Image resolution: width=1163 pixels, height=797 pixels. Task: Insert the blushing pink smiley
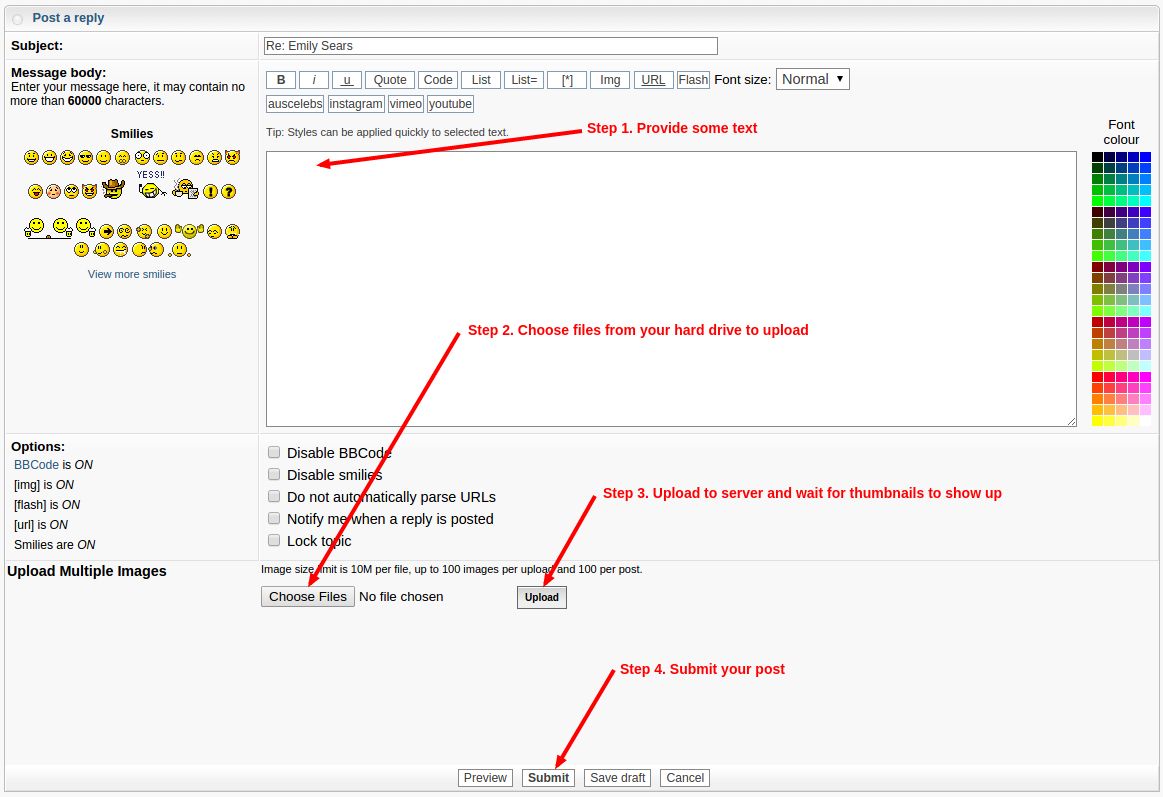click(53, 191)
